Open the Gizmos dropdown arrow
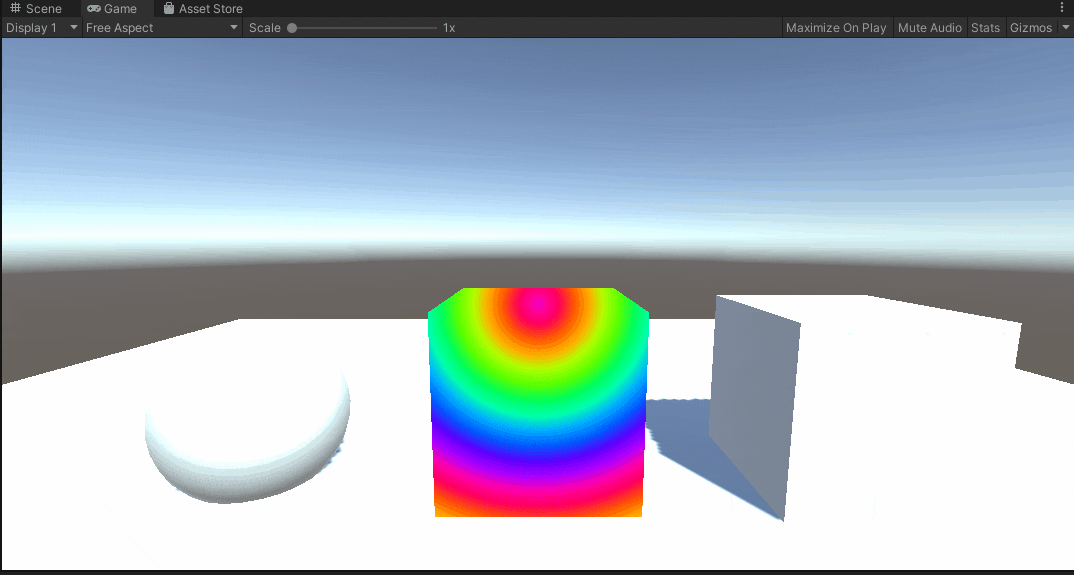1074x575 pixels. coord(1065,28)
